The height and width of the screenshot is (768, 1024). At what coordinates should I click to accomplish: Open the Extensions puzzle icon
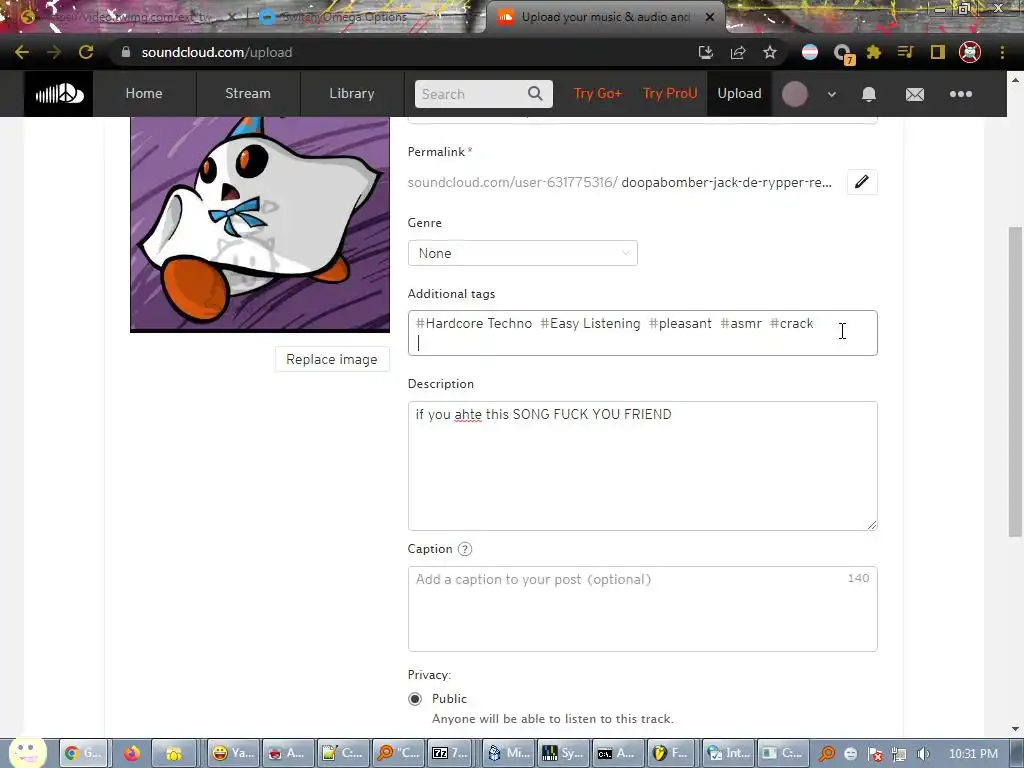tap(874, 52)
